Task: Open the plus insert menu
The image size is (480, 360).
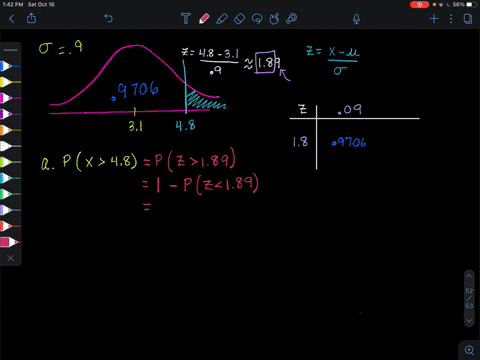Action: pos(434,19)
